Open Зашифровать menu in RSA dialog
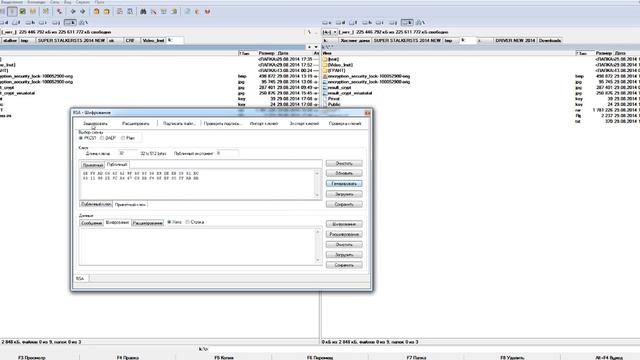Viewport: 640px width, 360px height. [95, 123]
